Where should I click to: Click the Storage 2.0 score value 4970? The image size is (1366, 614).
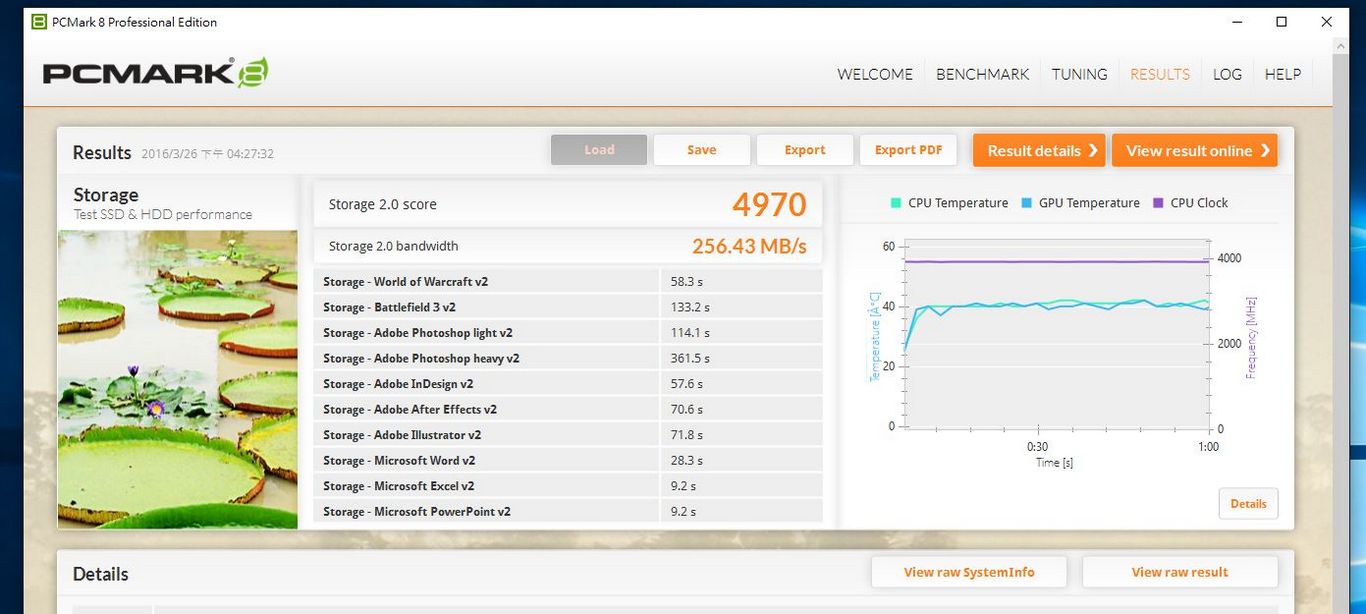[x=769, y=204]
